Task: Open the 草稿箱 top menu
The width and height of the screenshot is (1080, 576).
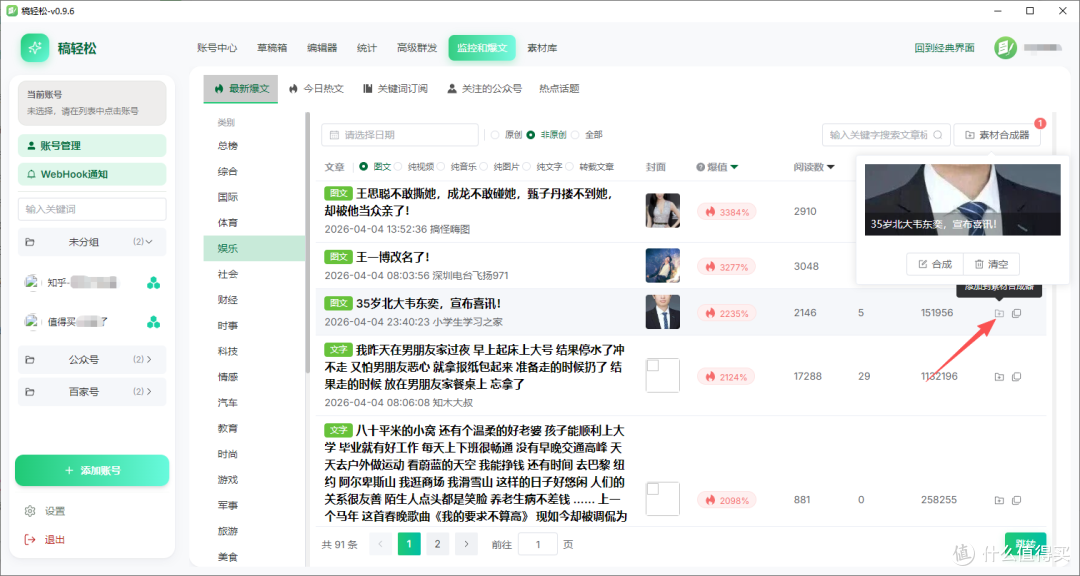Action: 272,48
